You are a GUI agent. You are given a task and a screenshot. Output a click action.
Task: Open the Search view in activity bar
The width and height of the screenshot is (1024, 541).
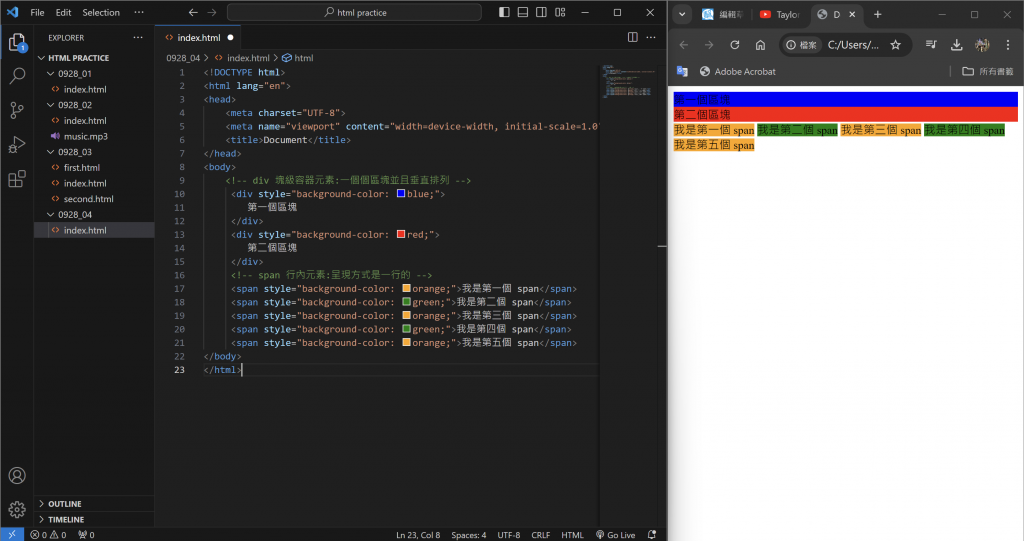click(17, 76)
